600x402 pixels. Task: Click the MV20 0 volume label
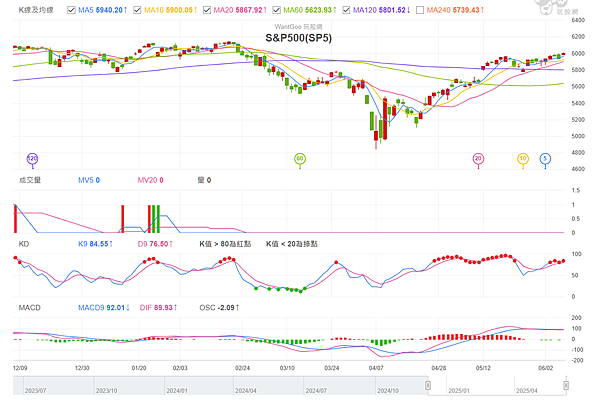(150, 180)
